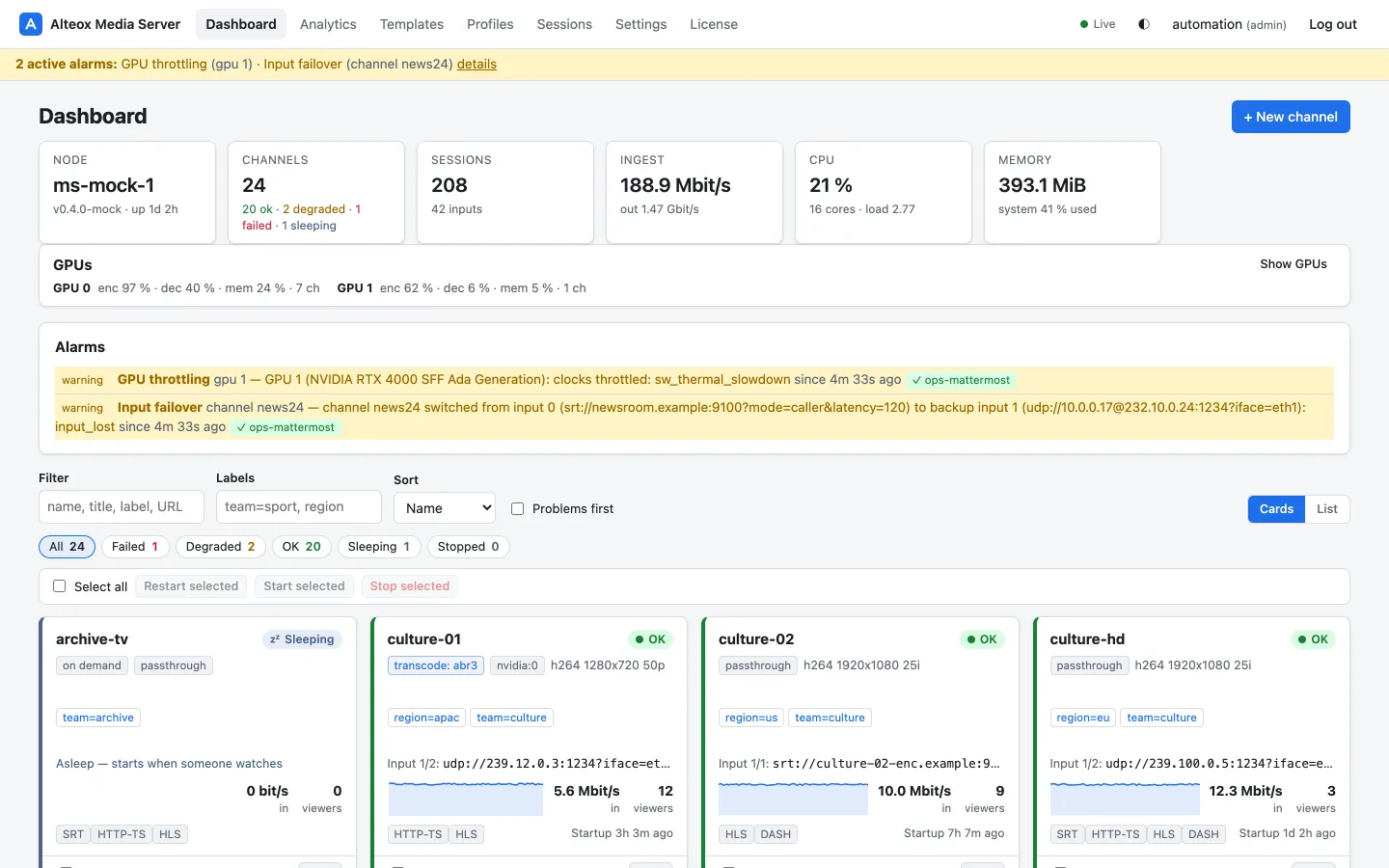Click the Alteox logo icon

pyautogui.click(x=31, y=24)
